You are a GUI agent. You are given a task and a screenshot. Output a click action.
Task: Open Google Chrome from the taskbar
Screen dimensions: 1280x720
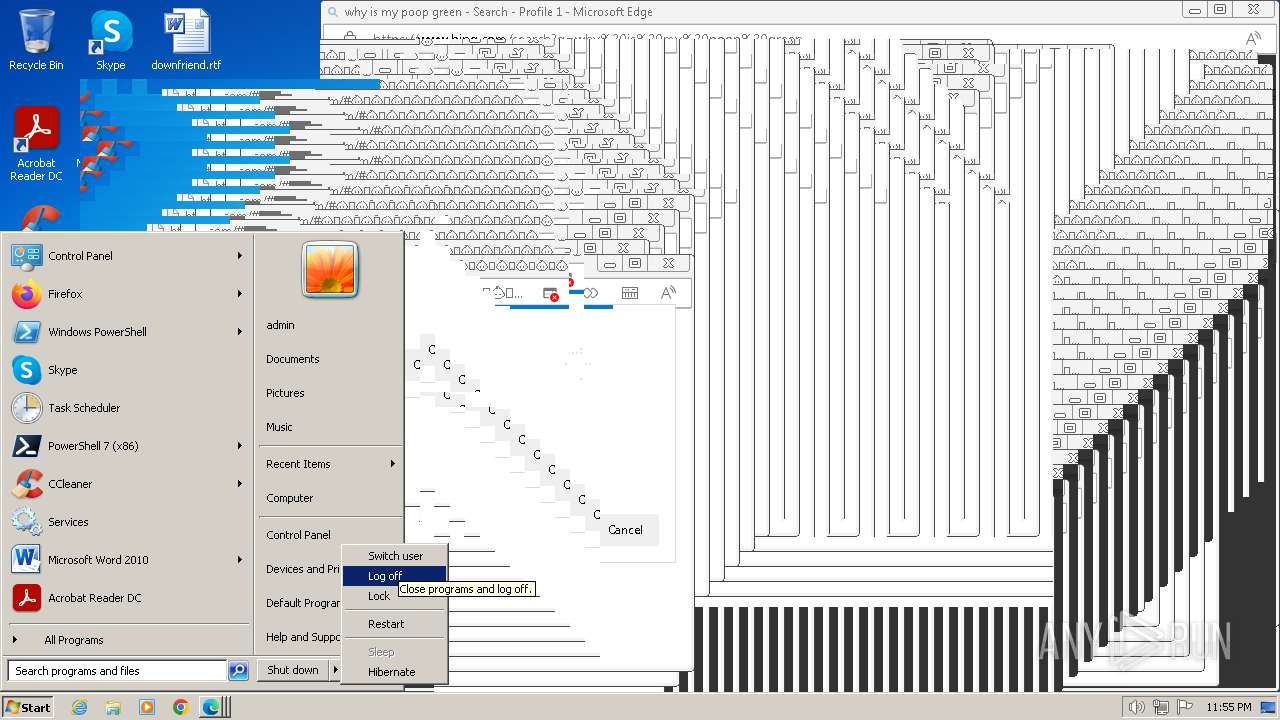[x=180, y=707]
